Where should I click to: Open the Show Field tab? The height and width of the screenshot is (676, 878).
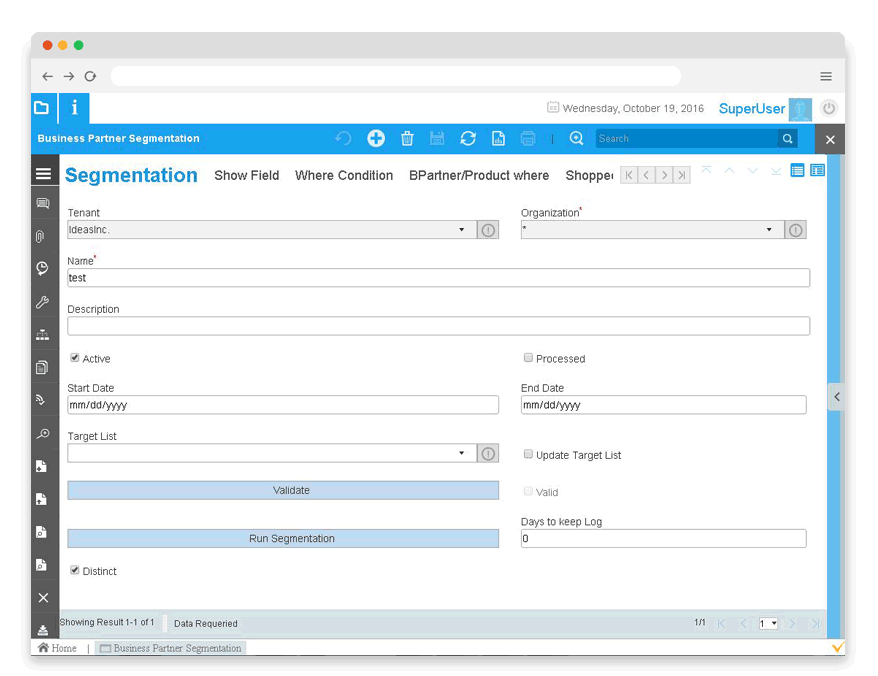[x=246, y=176]
